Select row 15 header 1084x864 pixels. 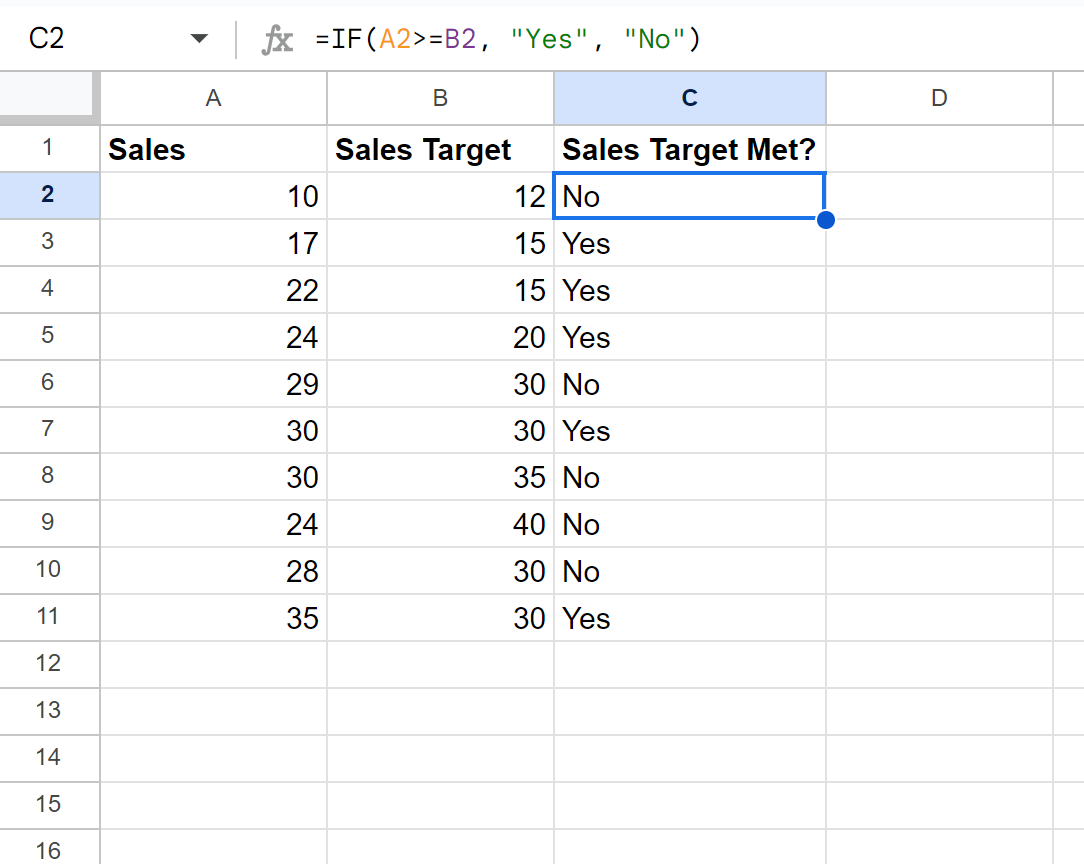coord(50,806)
